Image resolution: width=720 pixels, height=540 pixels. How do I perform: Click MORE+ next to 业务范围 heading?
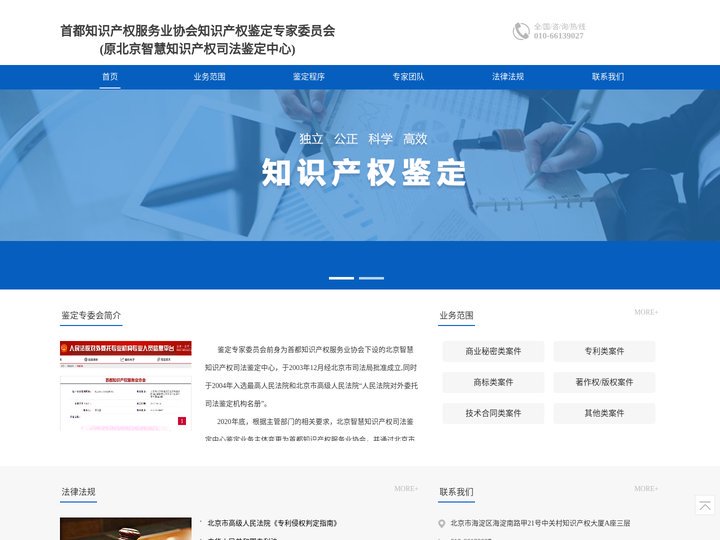point(646,312)
